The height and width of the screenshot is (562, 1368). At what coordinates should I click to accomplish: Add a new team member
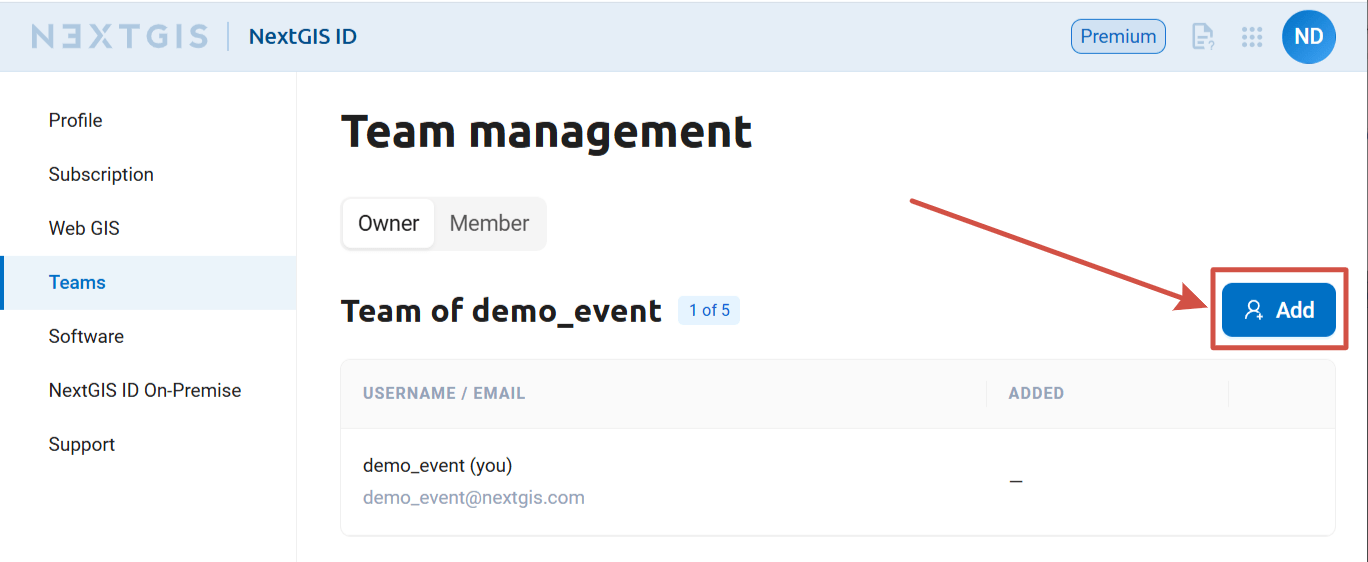[1279, 310]
